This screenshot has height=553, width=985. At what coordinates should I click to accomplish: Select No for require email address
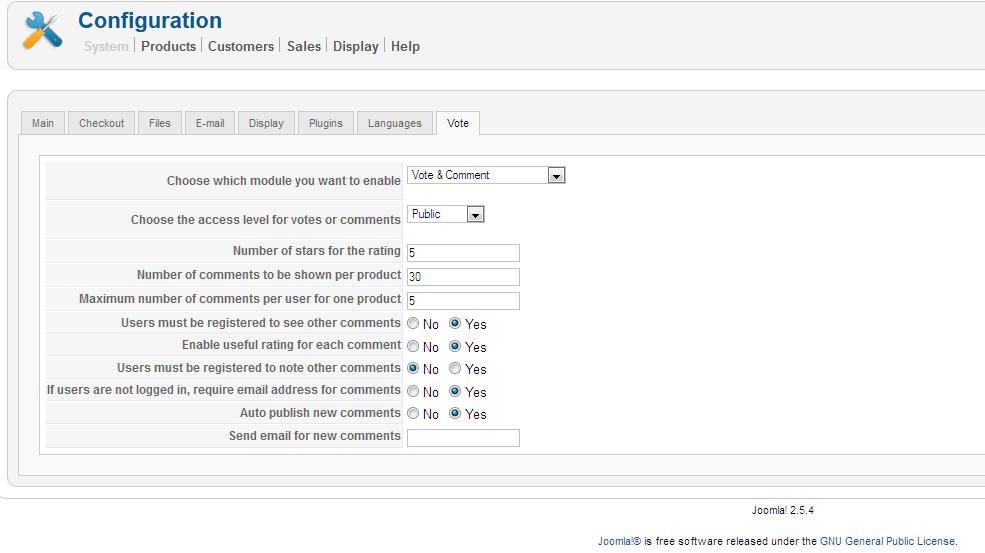click(x=413, y=392)
